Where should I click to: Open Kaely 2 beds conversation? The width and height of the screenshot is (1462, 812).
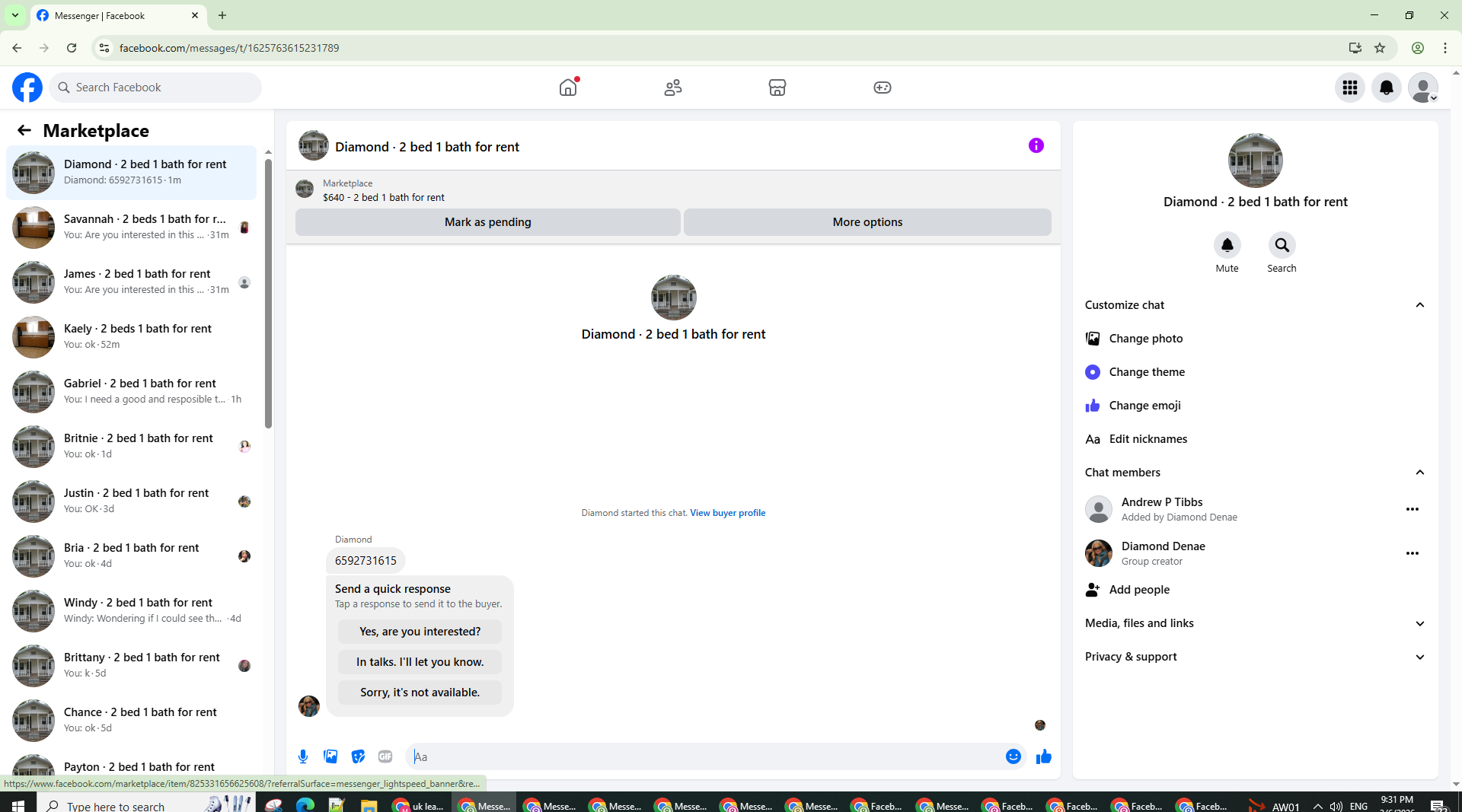tap(132, 336)
